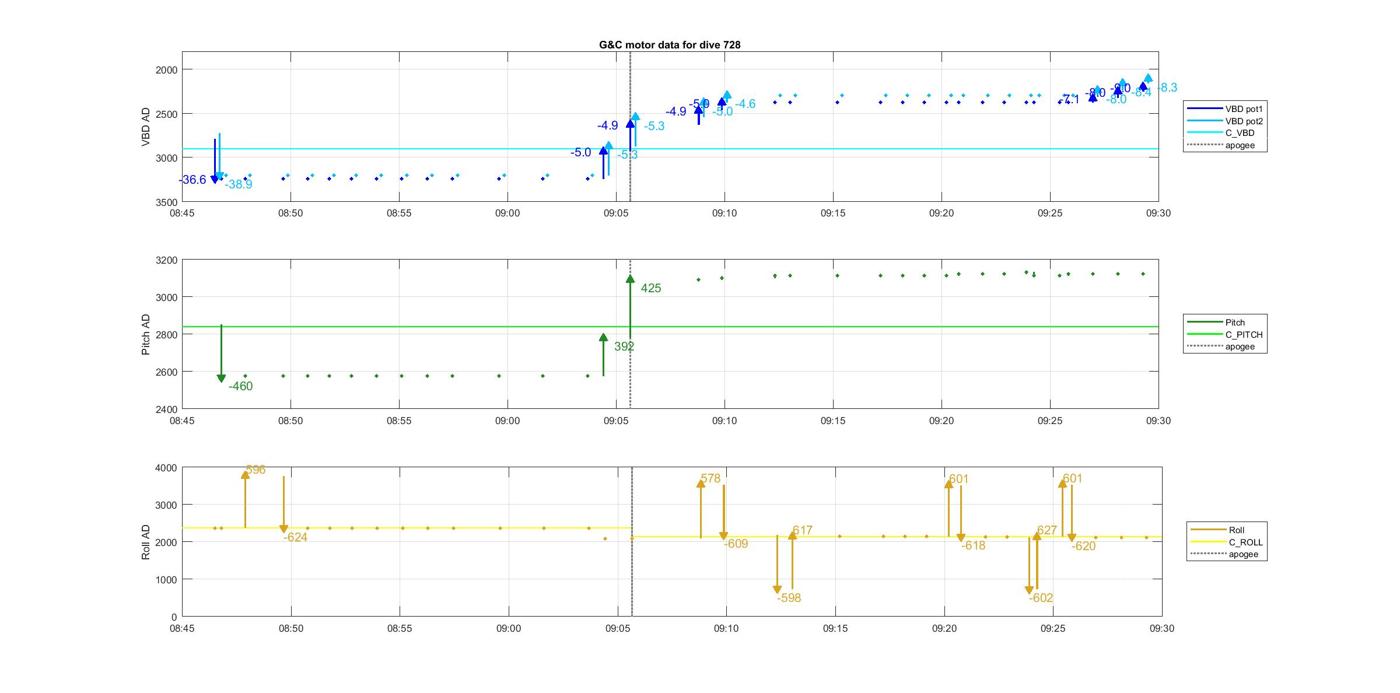Click the '09:00' time tick under VBD plot
Image resolution: width=1400 pixels, height=693 pixels.
click(507, 213)
